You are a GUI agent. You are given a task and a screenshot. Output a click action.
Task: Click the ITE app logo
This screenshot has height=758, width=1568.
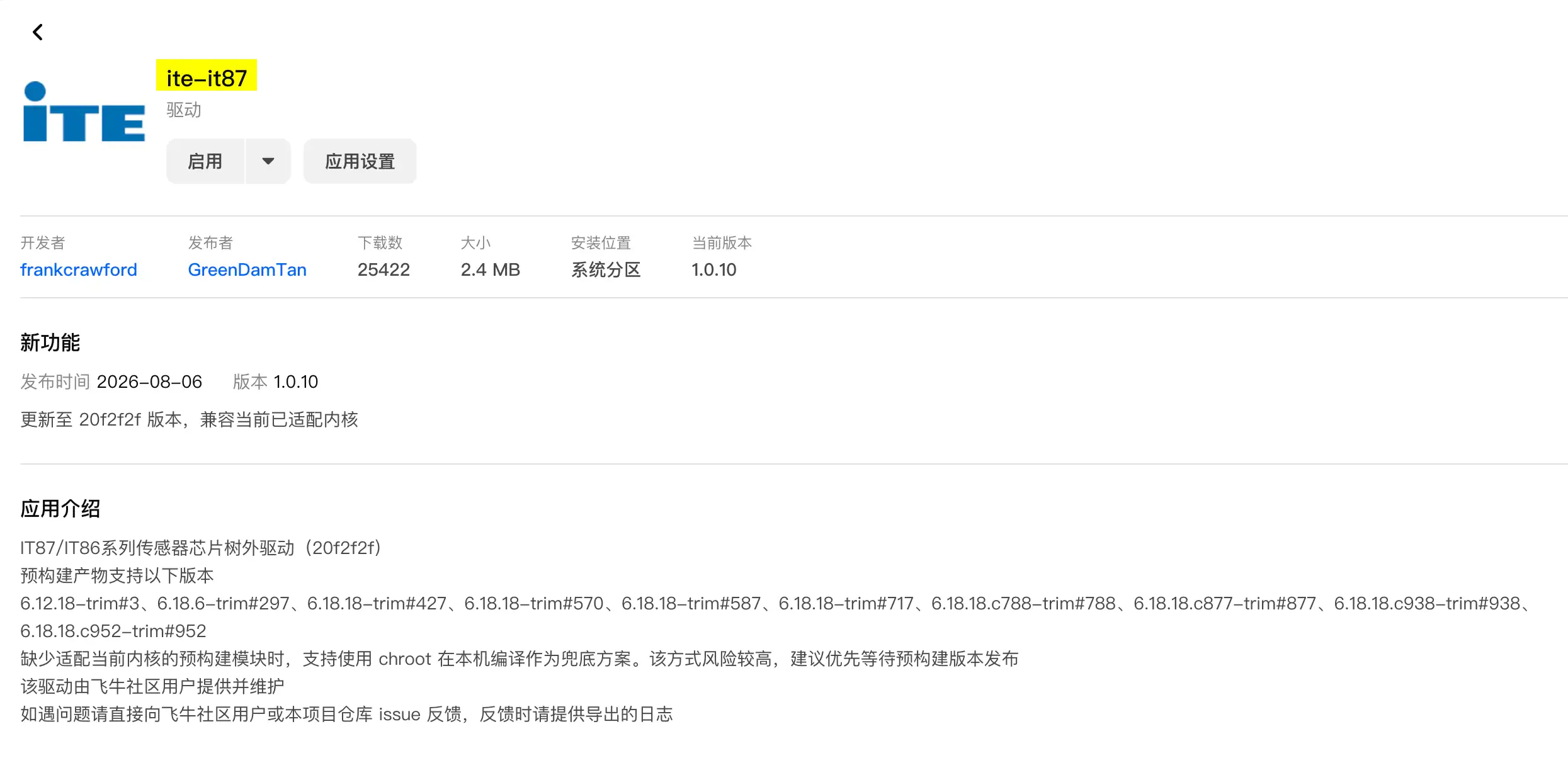84,111
